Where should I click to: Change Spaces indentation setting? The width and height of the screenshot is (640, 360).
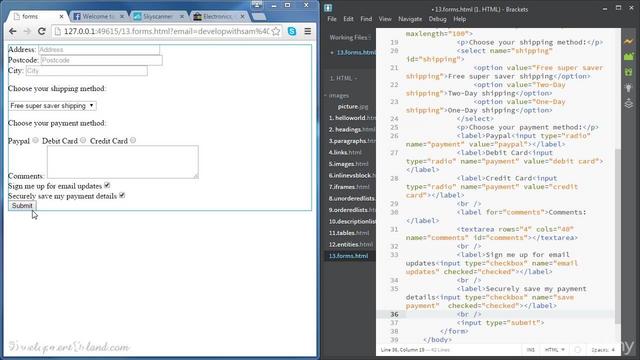click(x=603, y=350)
